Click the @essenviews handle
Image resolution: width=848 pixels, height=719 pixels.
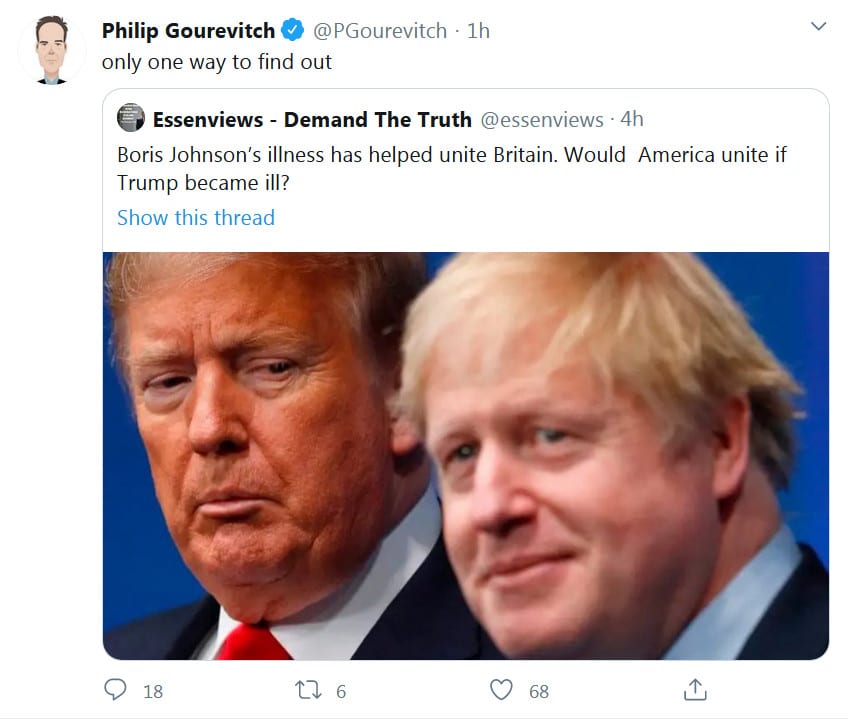coord(542,120)
